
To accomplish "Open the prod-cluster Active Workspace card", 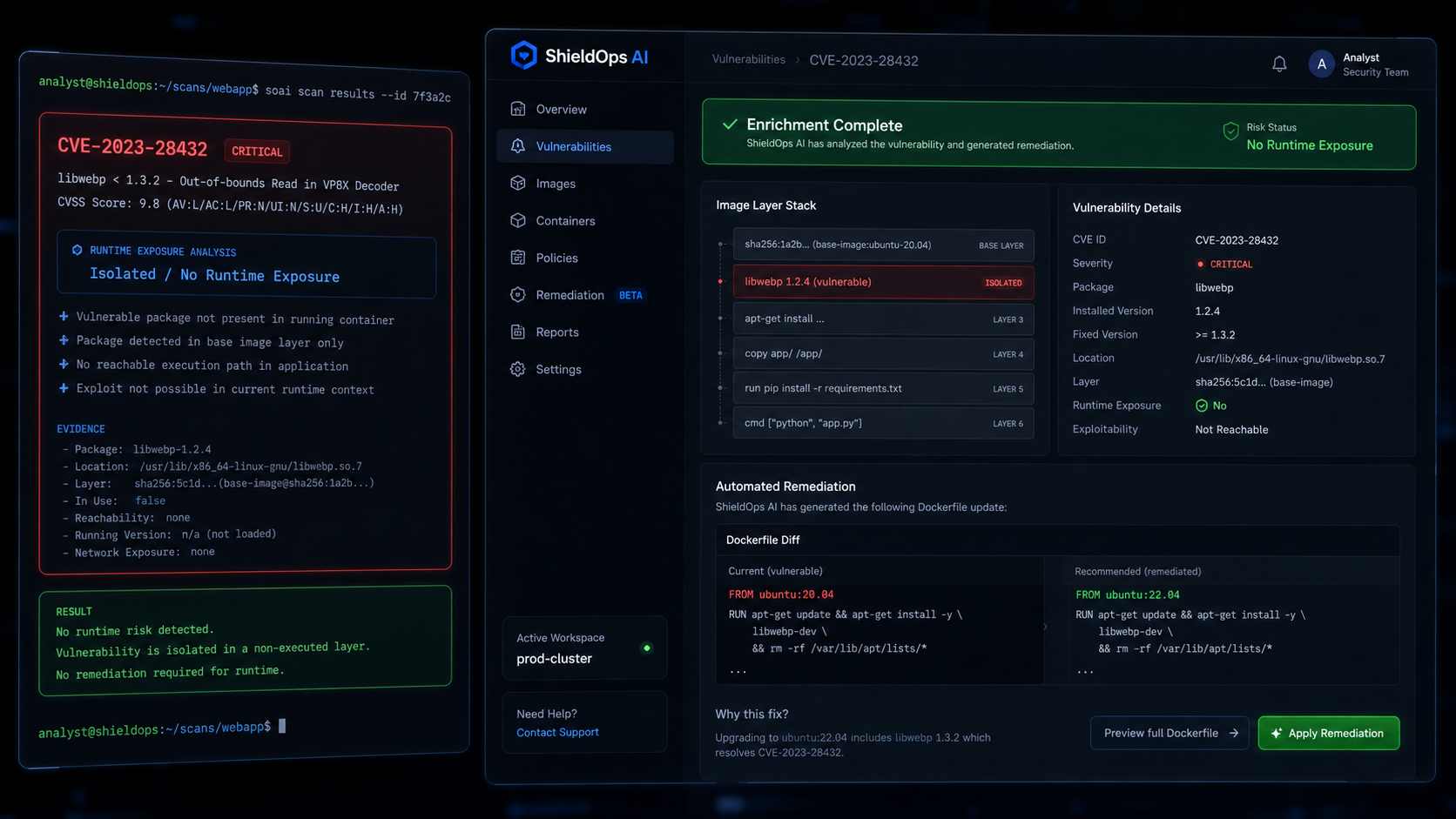I will [584, 648].
